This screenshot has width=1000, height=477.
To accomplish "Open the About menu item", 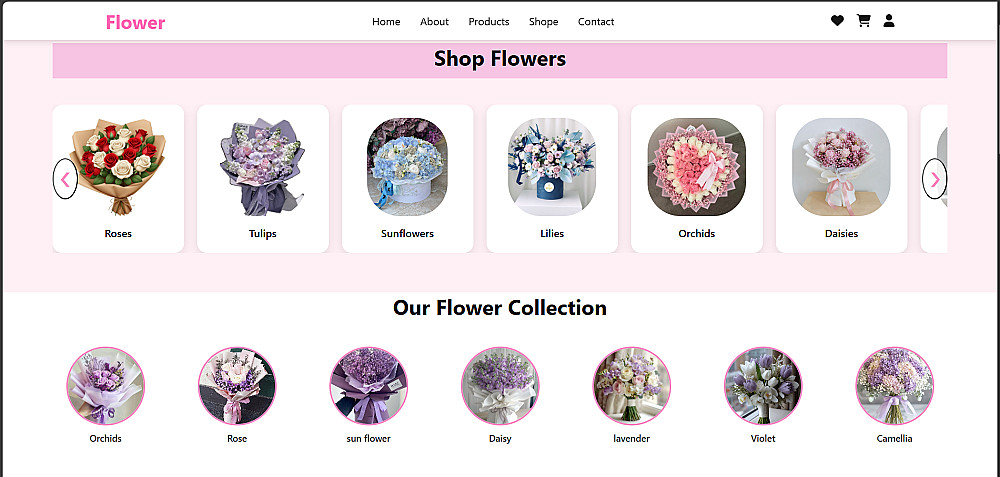I will point(434,22).
